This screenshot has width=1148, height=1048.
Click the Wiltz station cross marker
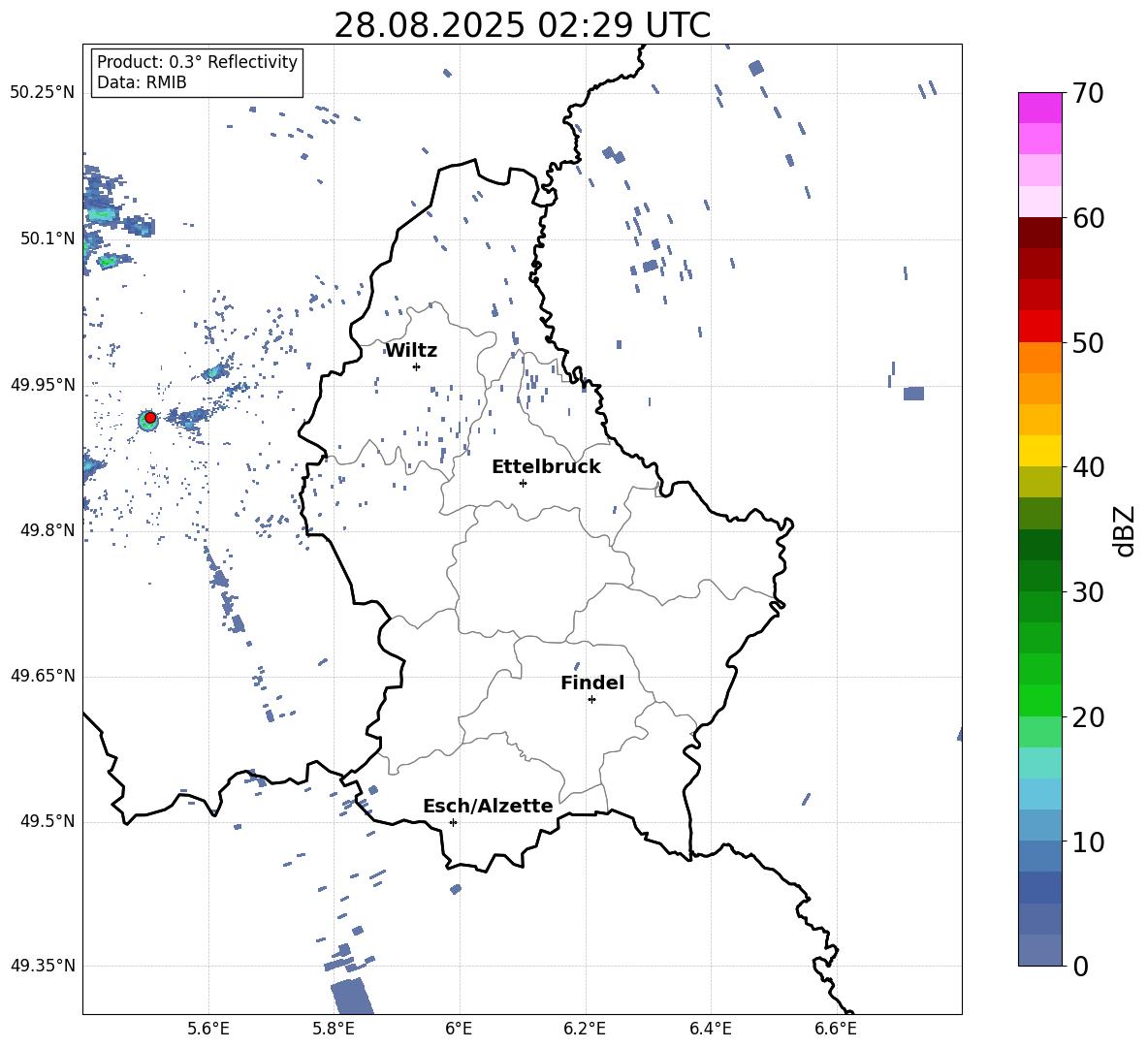(416, 366)
